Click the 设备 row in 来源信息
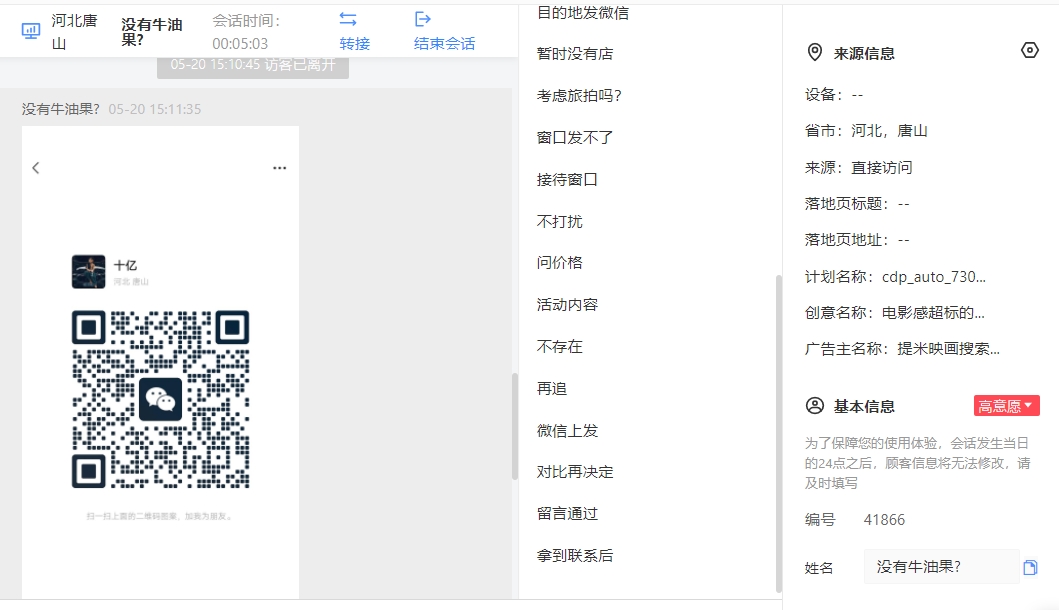Screen dimensions: 1059x610 834,95
